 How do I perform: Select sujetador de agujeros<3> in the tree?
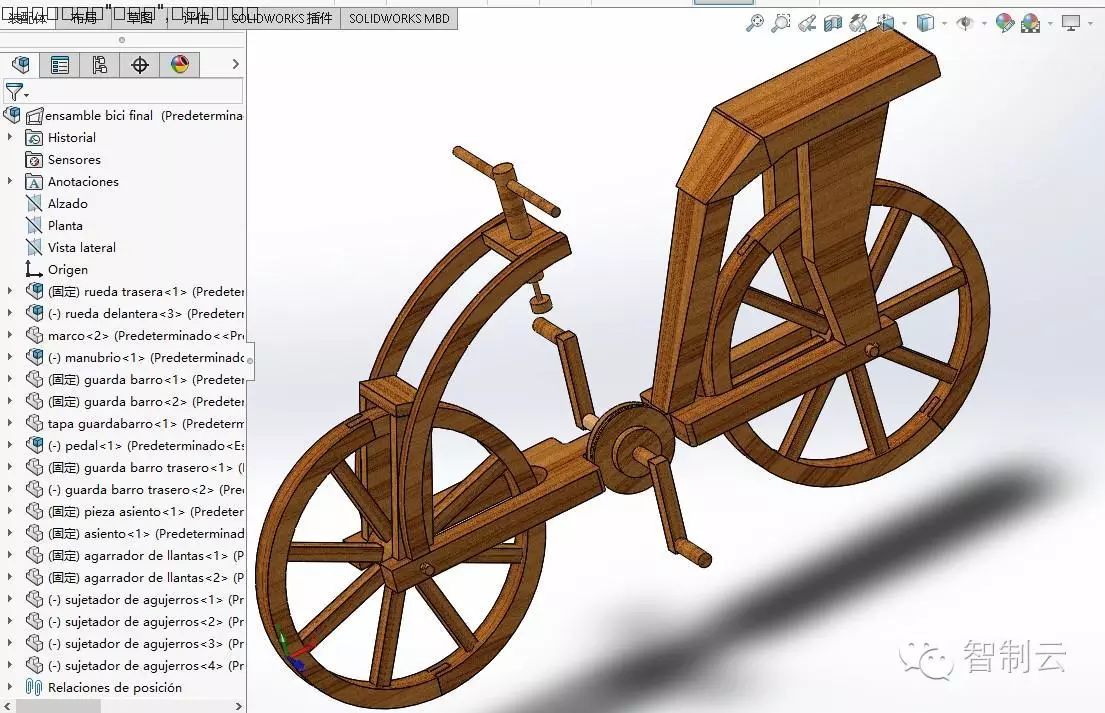(x=145, y=643)
